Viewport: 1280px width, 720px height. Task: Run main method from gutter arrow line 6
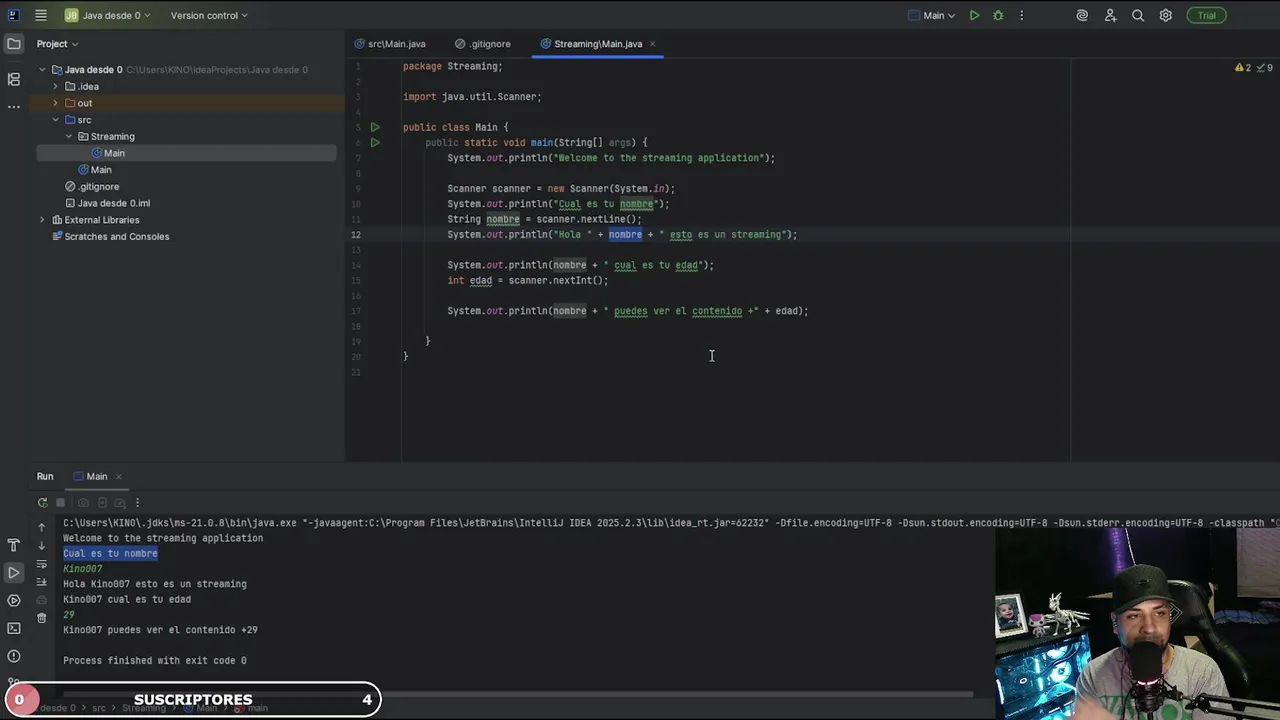pos(375,142)
